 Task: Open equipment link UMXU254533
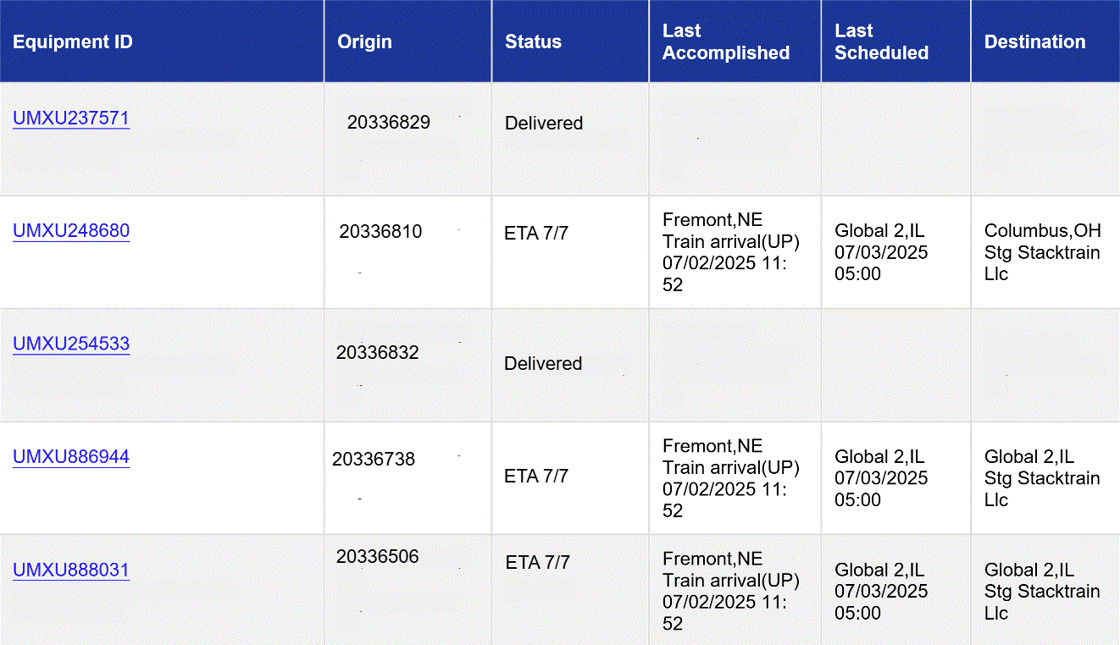[x=71, y=344]
